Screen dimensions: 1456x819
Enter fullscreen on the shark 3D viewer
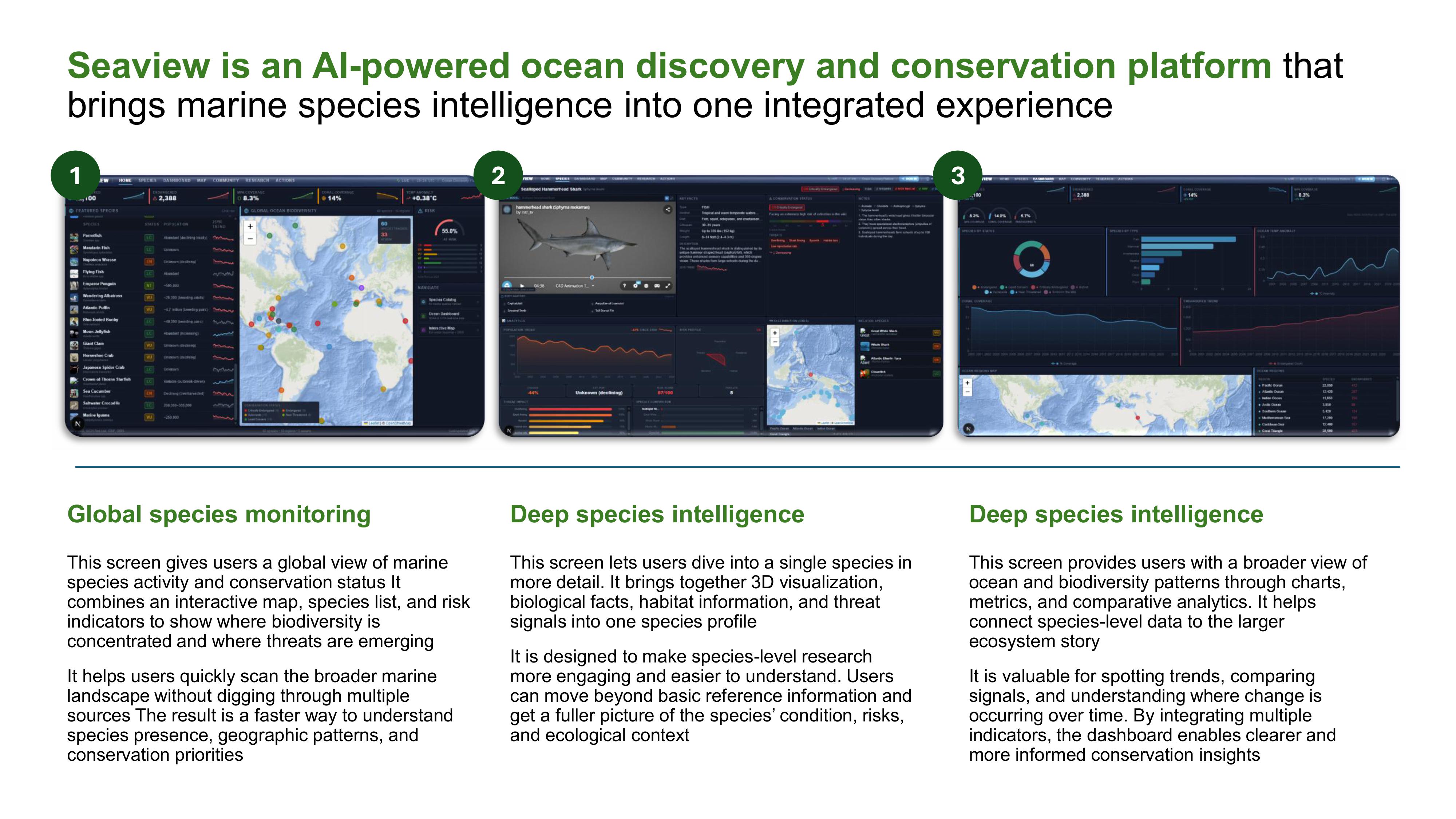point(668,286)
